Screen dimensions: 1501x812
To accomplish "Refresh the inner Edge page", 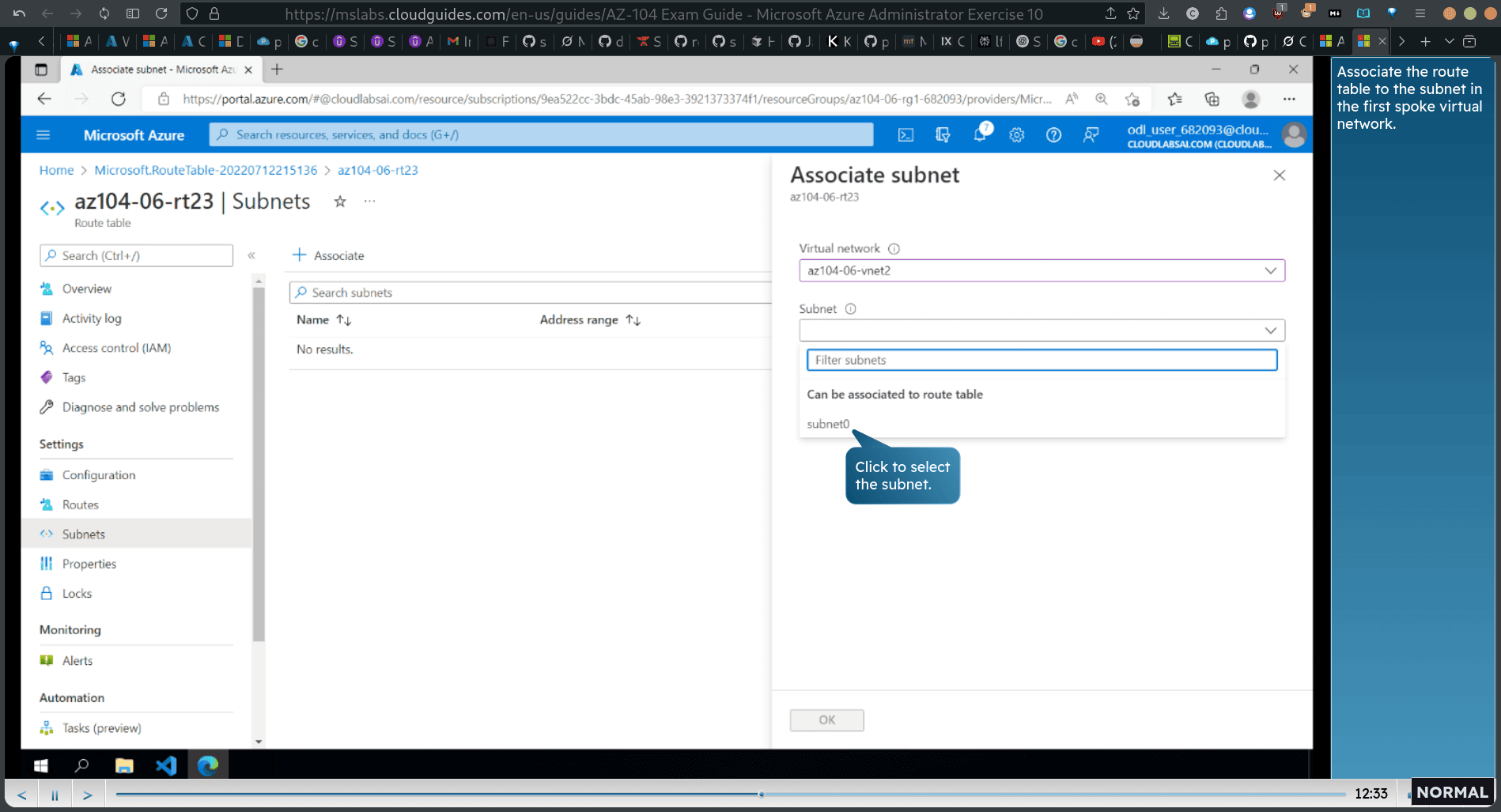I will click(x=119, y=99).
